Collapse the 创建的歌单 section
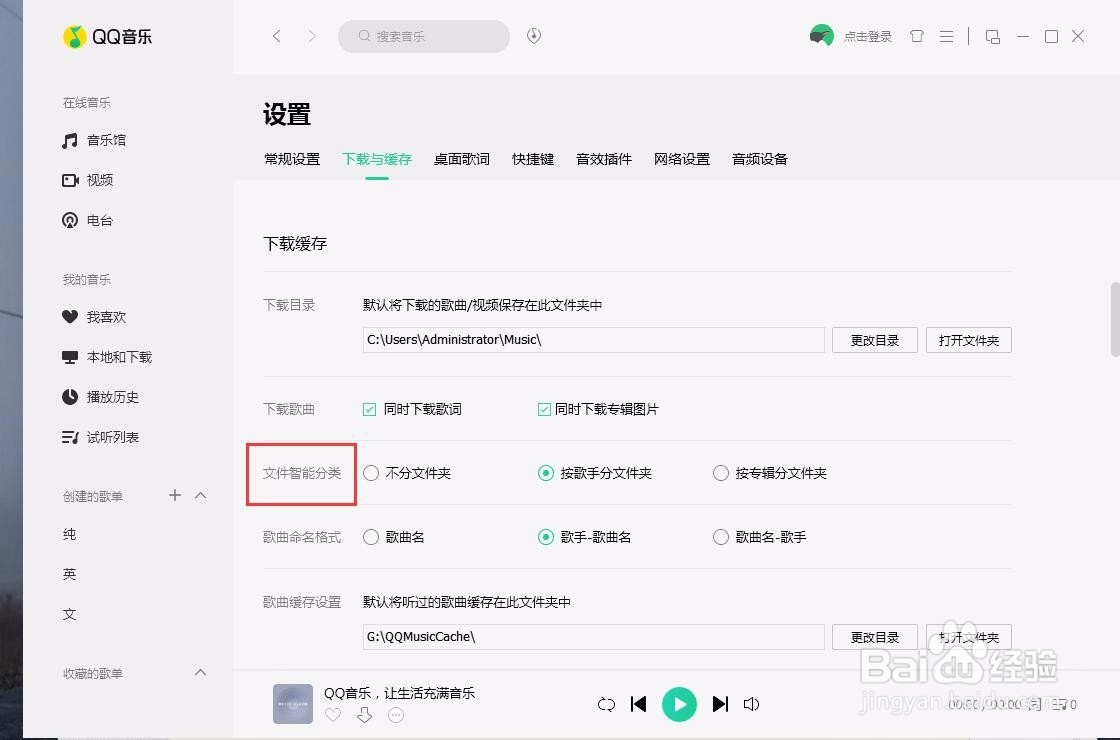The image size is (1120, 740). pyautogui.click(x=200, y=495)
